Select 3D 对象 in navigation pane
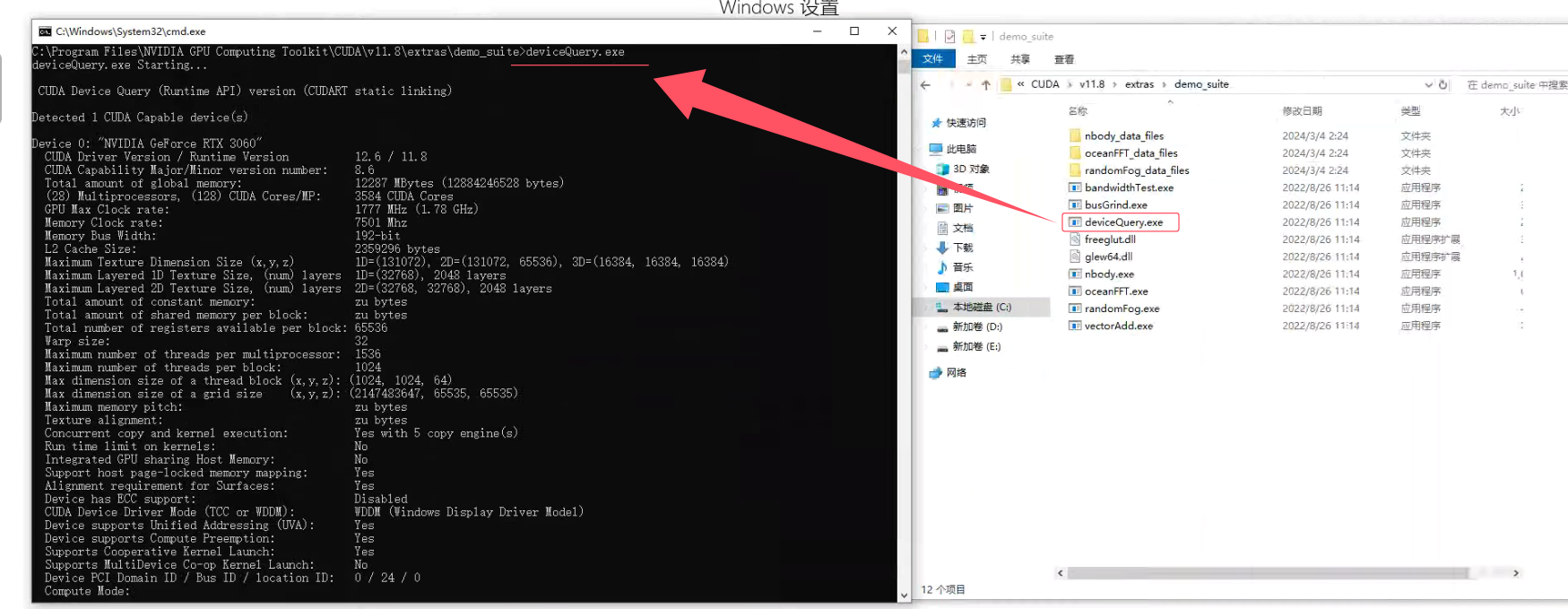 point(971,169)
